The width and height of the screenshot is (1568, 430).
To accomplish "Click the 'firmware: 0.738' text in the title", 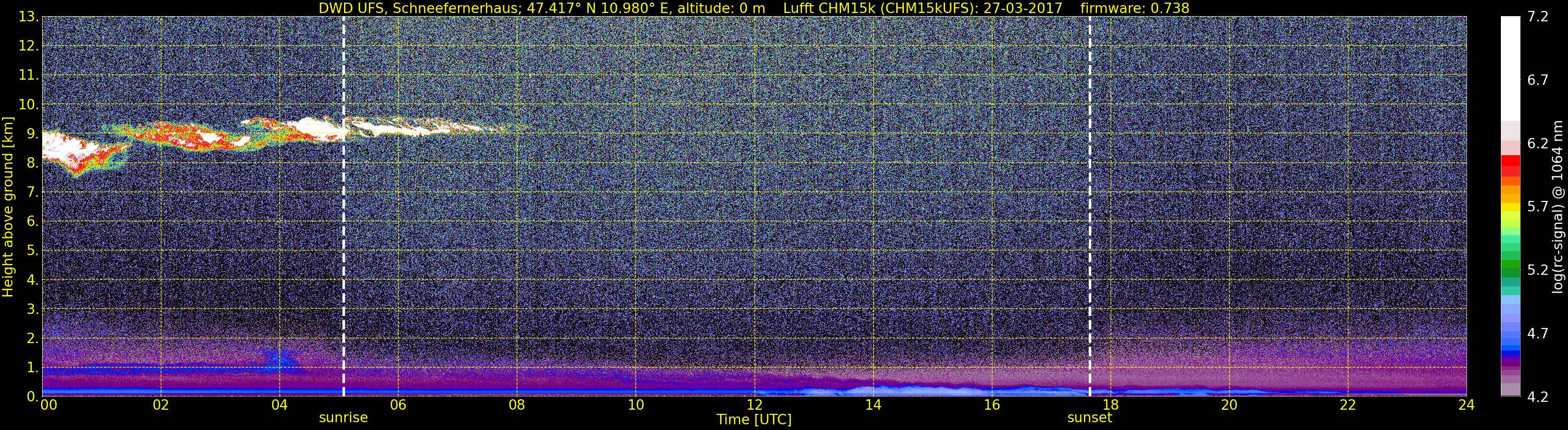I will coord(1134,8).
